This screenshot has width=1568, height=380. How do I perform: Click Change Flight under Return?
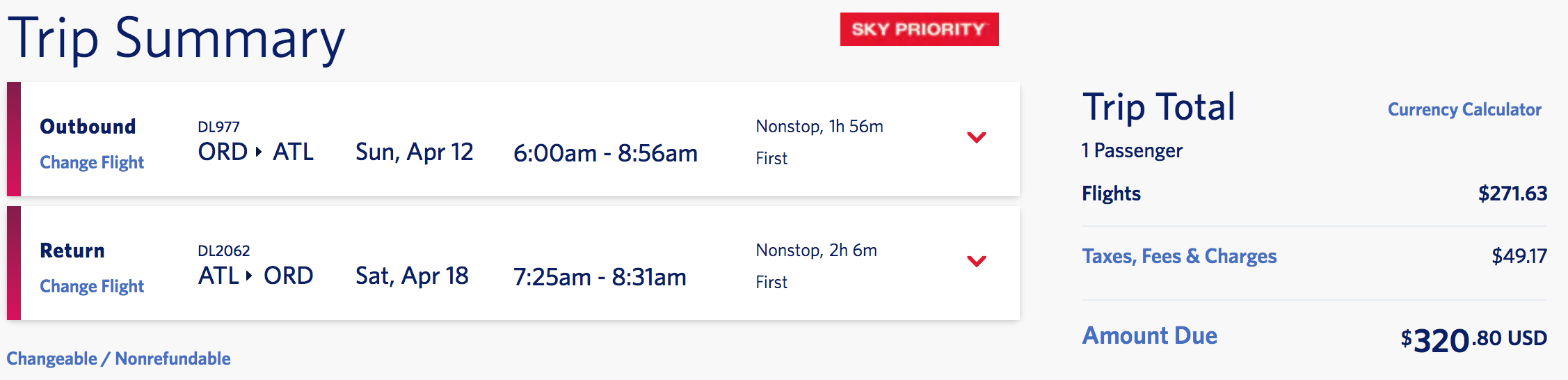[92, 286]
